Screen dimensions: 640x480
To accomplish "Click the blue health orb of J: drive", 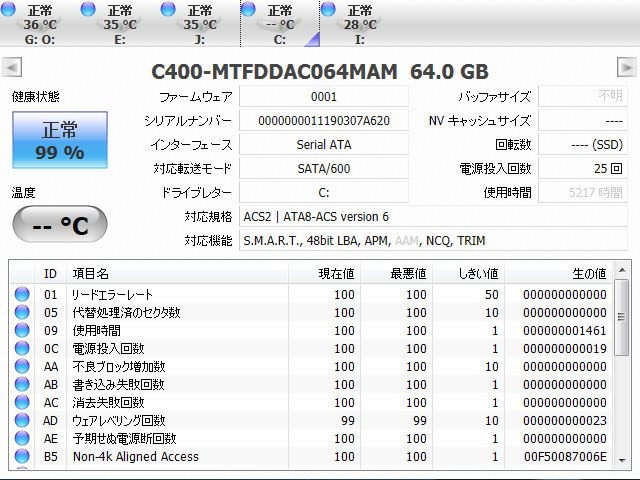I will (168, 9).
